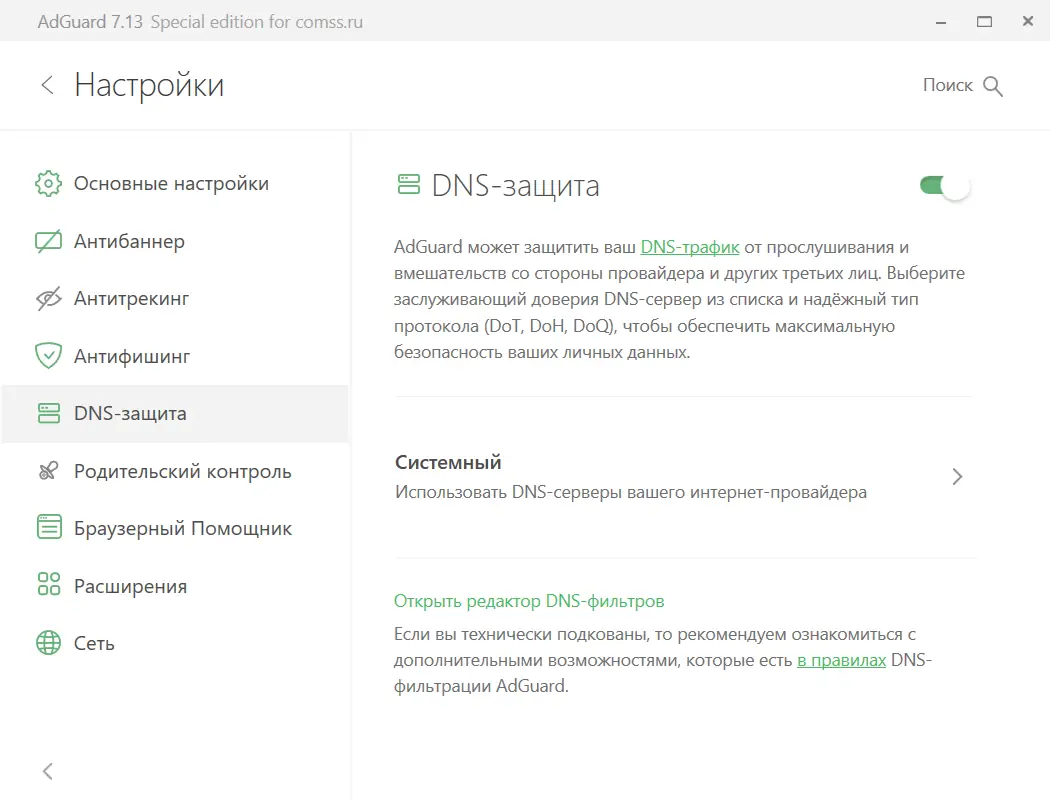Click text Использовать DNS-серверы вашего интернет-провайдера
The width and height of the screenshot is (1050, 800).
pyautogui.click(x=631, y=492)
